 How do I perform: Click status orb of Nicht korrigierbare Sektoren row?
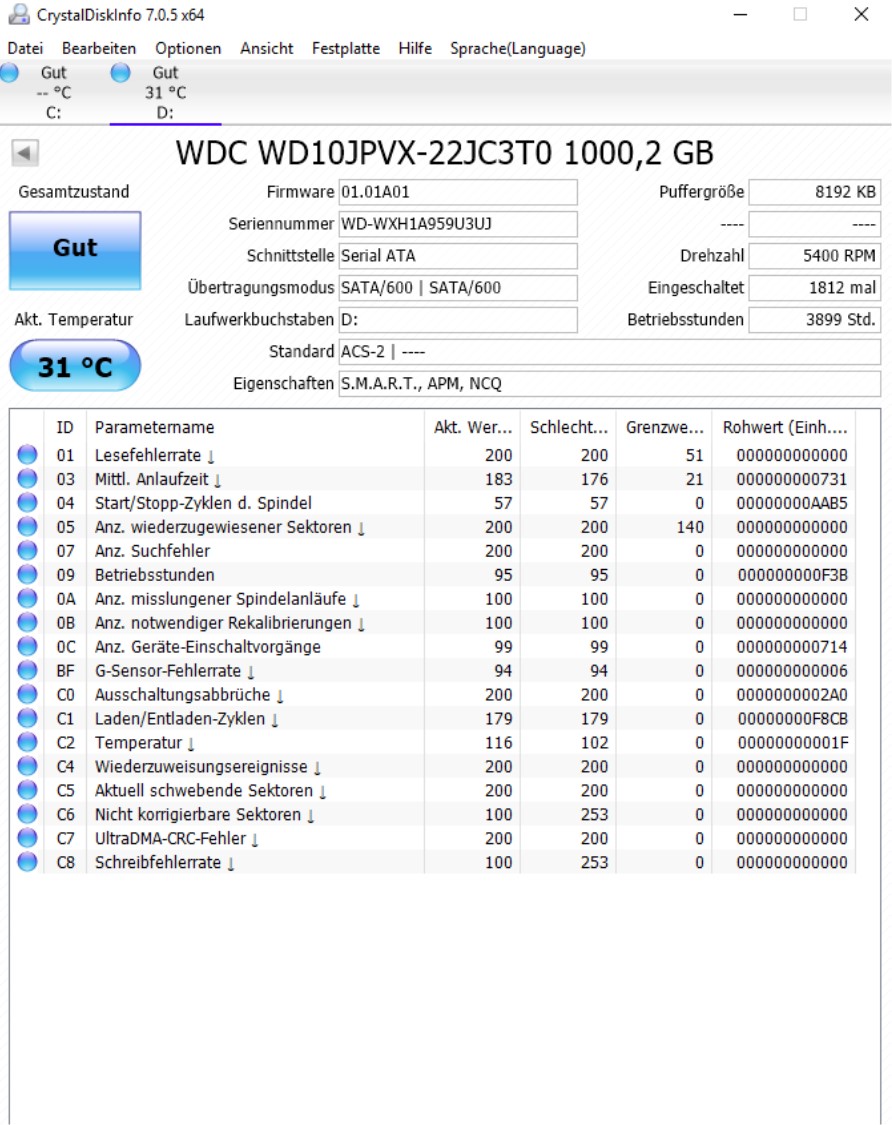[27, 814]
